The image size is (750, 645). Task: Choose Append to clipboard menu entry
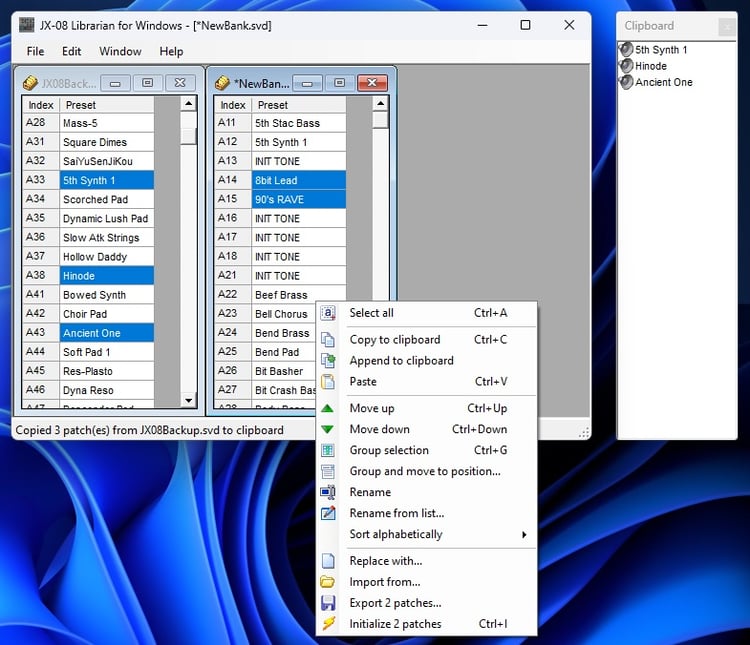[427, 361]
